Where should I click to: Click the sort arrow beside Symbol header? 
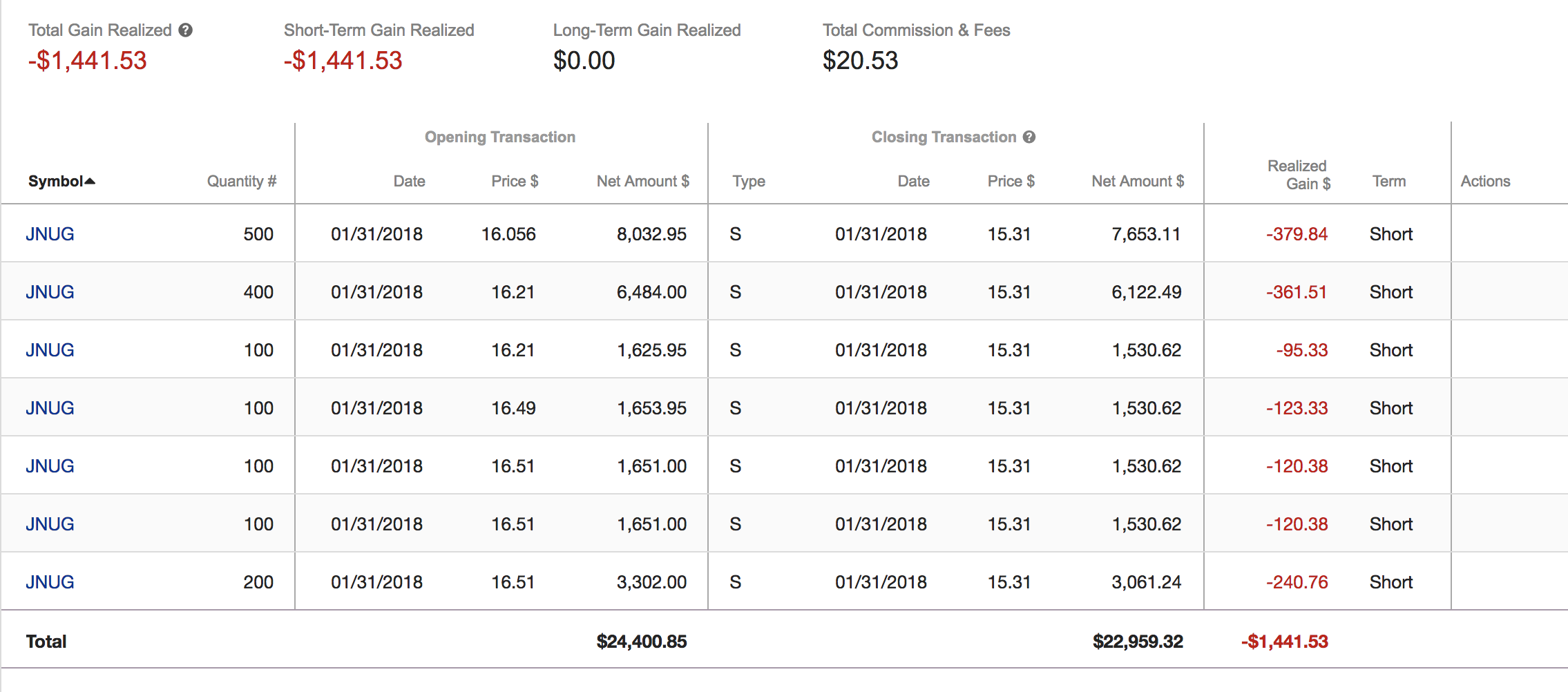point(90,181)
